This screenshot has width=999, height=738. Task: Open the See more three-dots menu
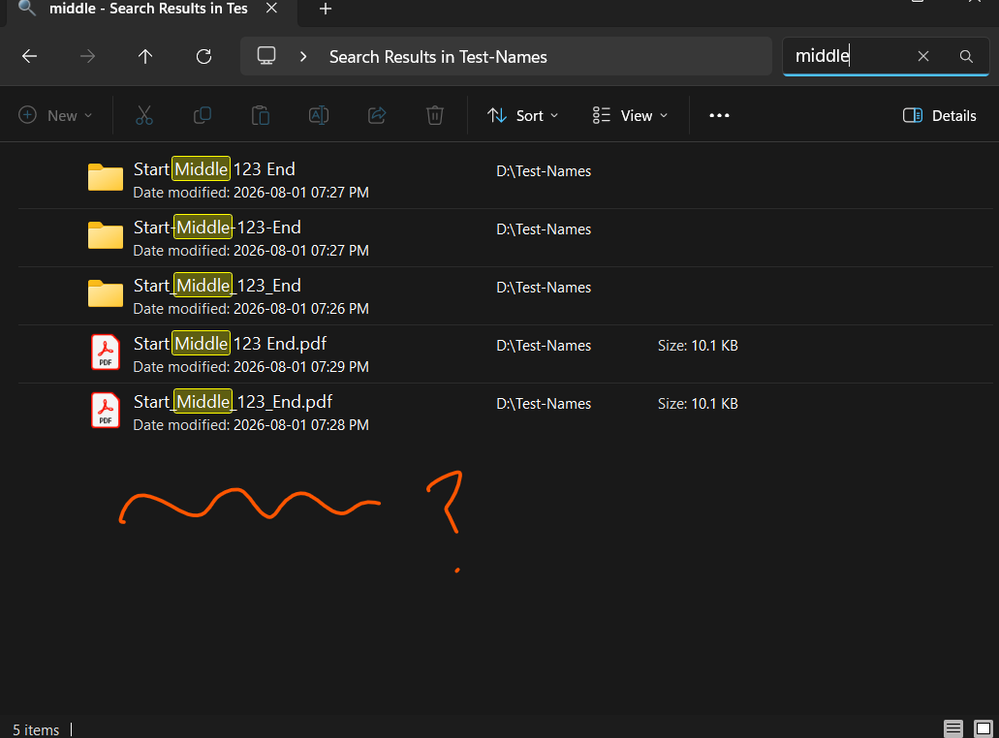[x=719, y=115]
